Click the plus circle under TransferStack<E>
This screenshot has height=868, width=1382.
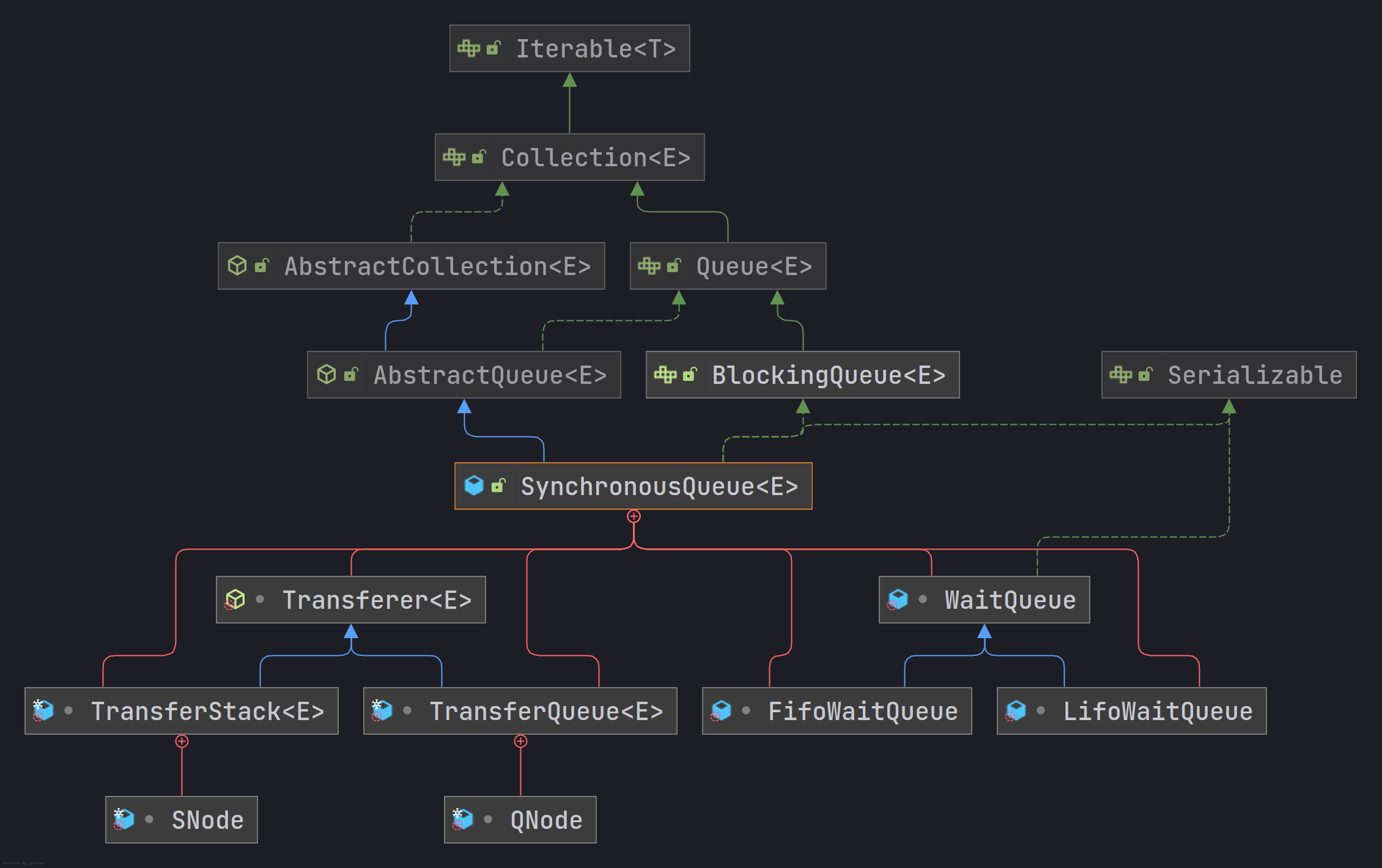[x=182, y=741]
